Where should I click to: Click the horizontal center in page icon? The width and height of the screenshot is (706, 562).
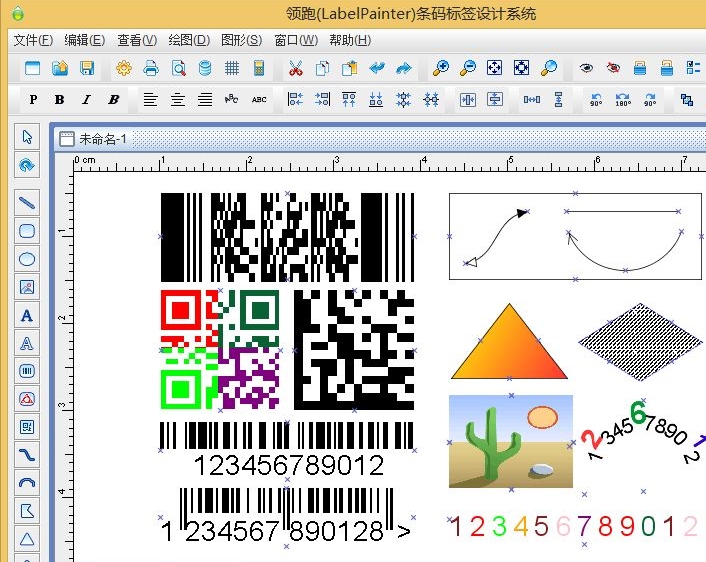point(468,100)
